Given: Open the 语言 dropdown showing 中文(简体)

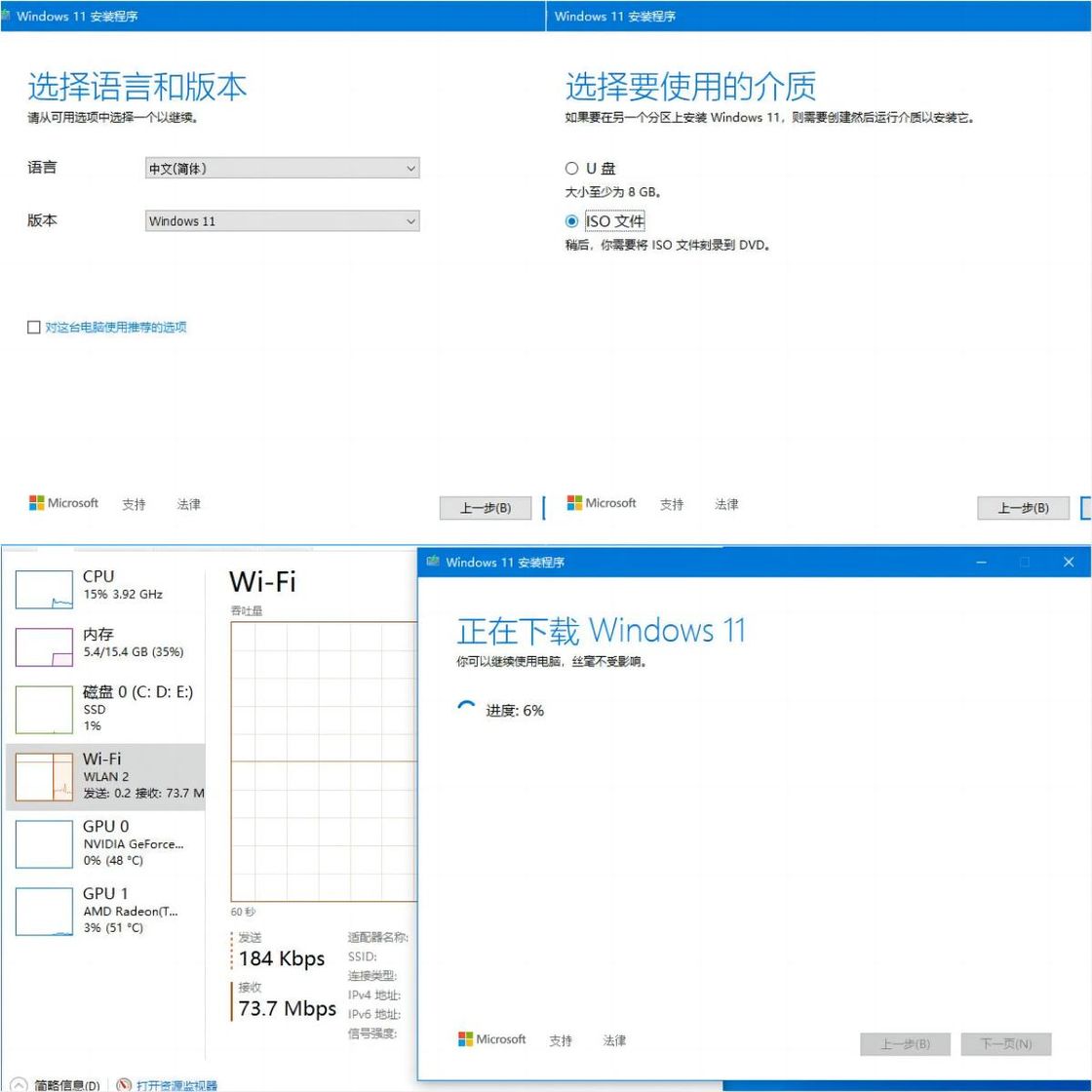Looking at the screenshot, I should [x=282, y=168].
